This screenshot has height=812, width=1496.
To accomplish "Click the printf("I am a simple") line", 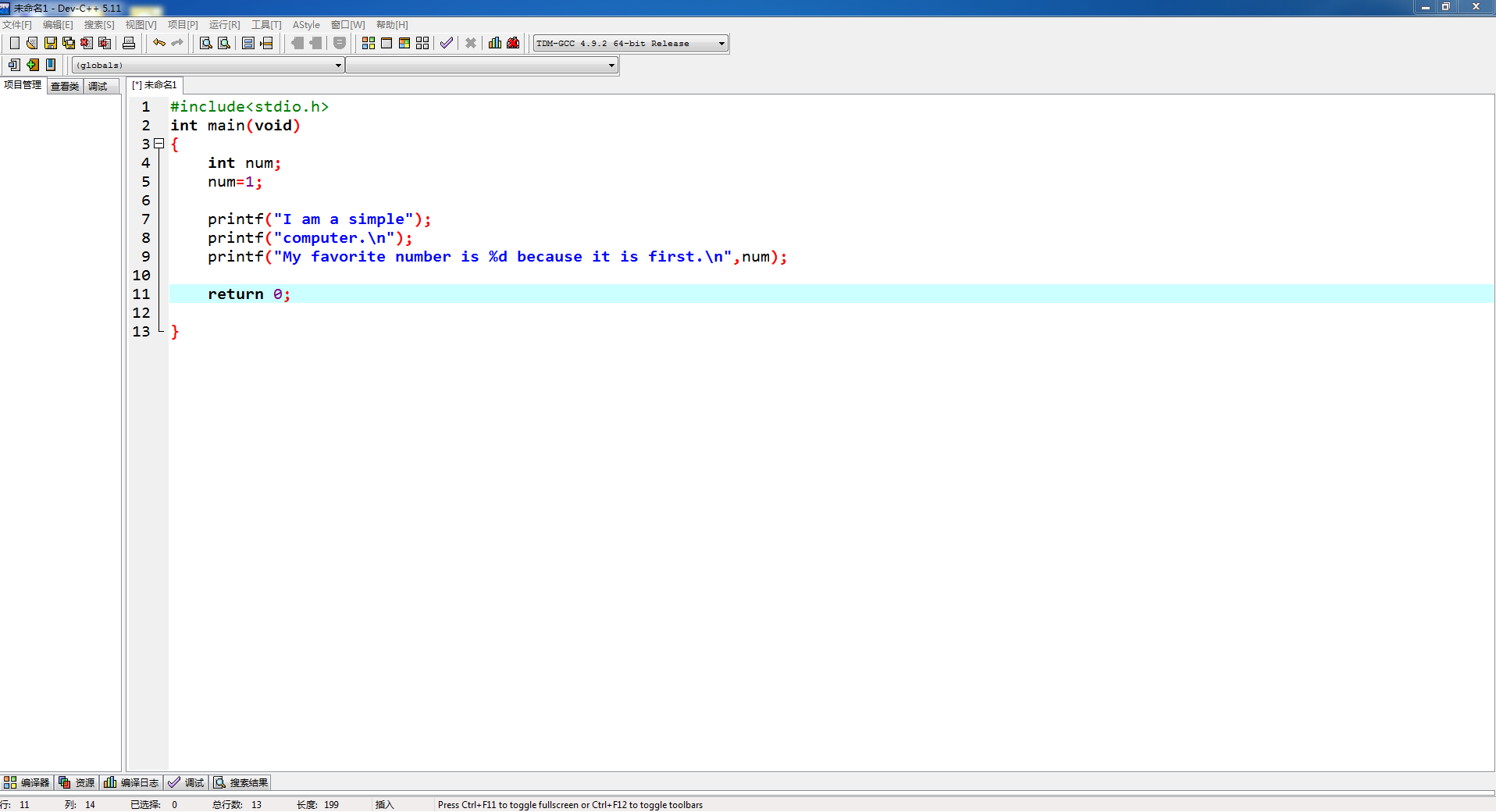I will point(319,219).
